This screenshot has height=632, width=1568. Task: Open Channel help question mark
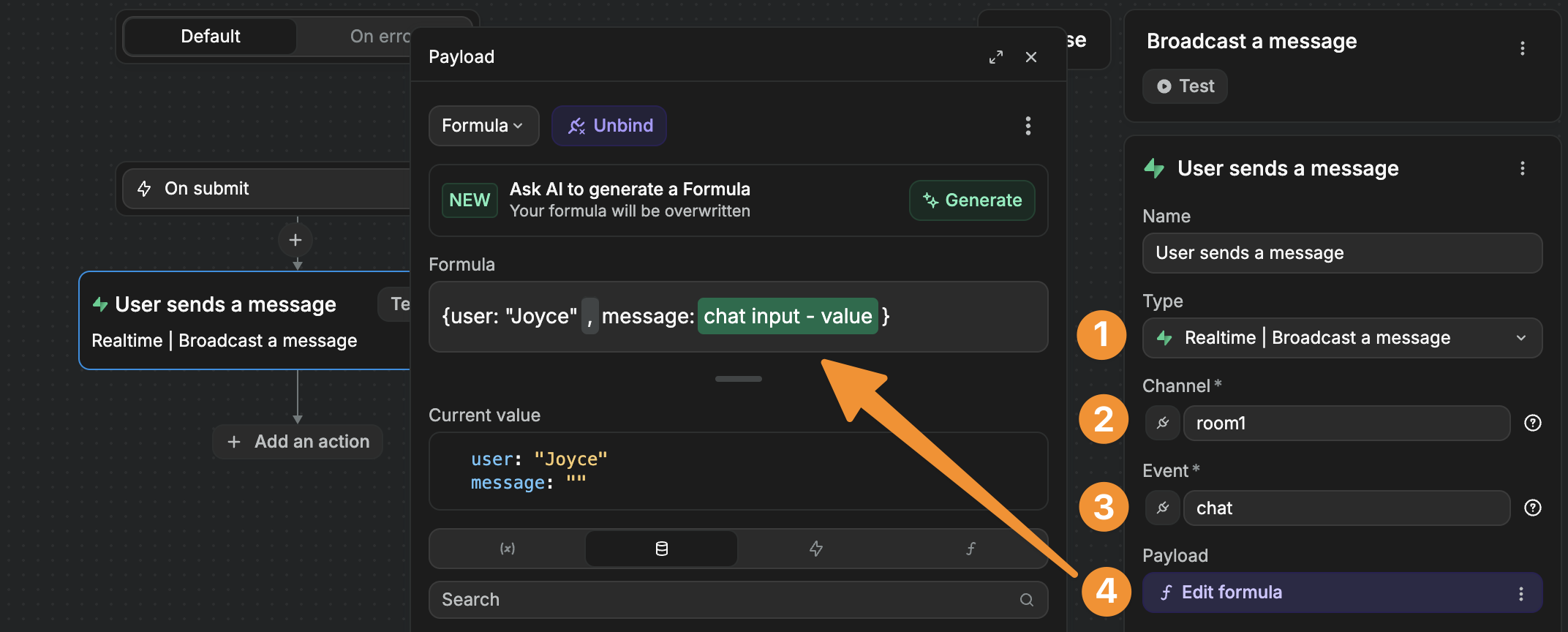1533,423
